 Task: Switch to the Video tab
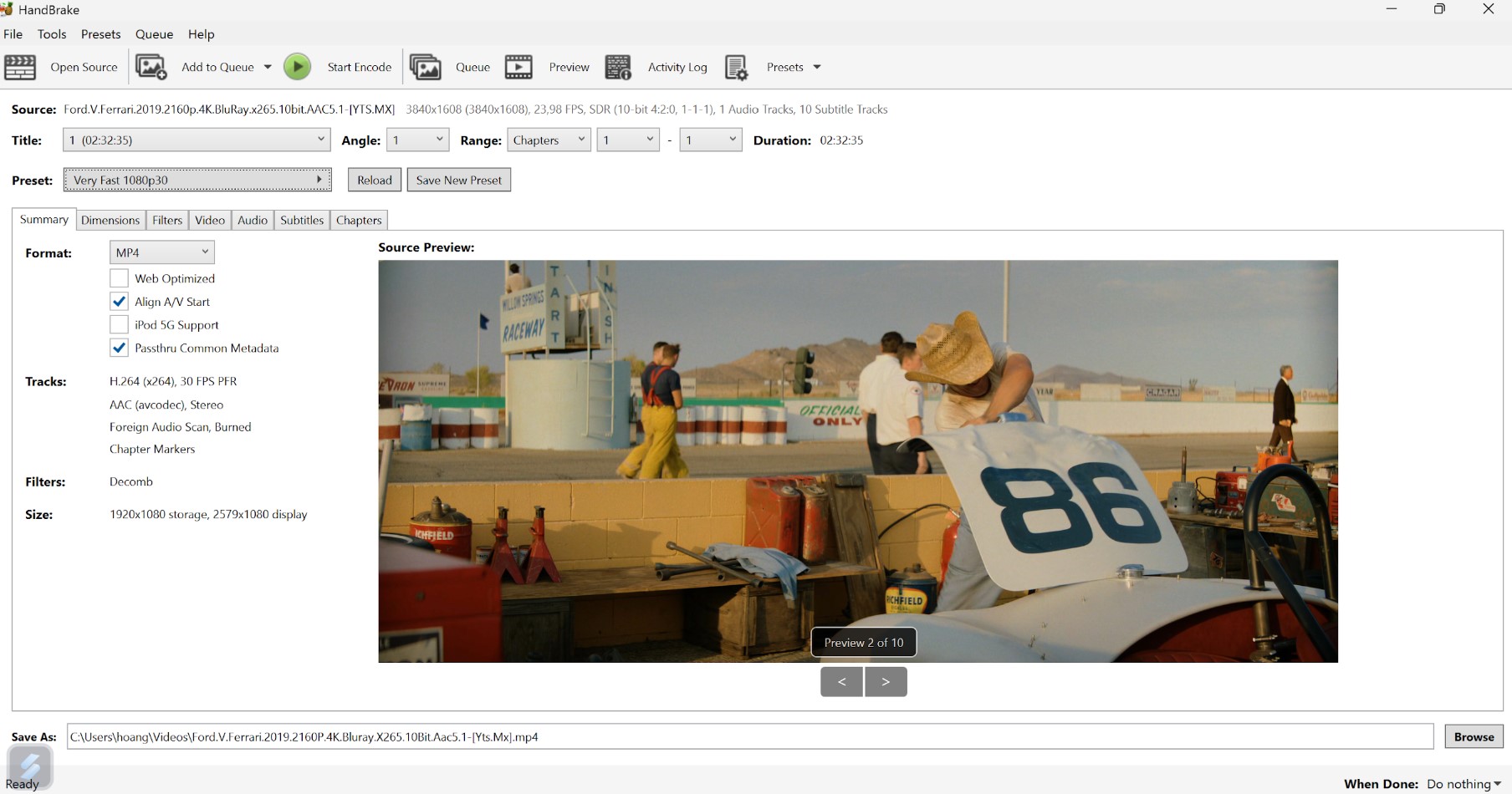[210, 220]
